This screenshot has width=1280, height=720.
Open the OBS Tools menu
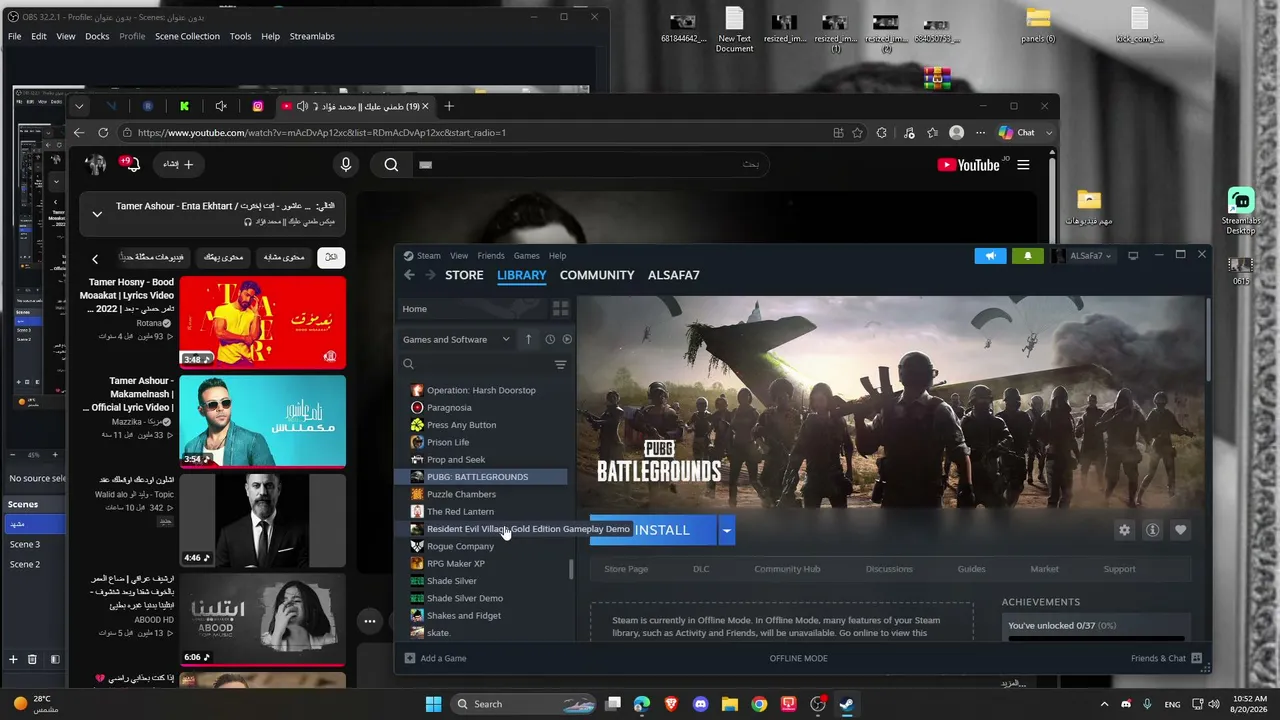(x=240, y=36)
